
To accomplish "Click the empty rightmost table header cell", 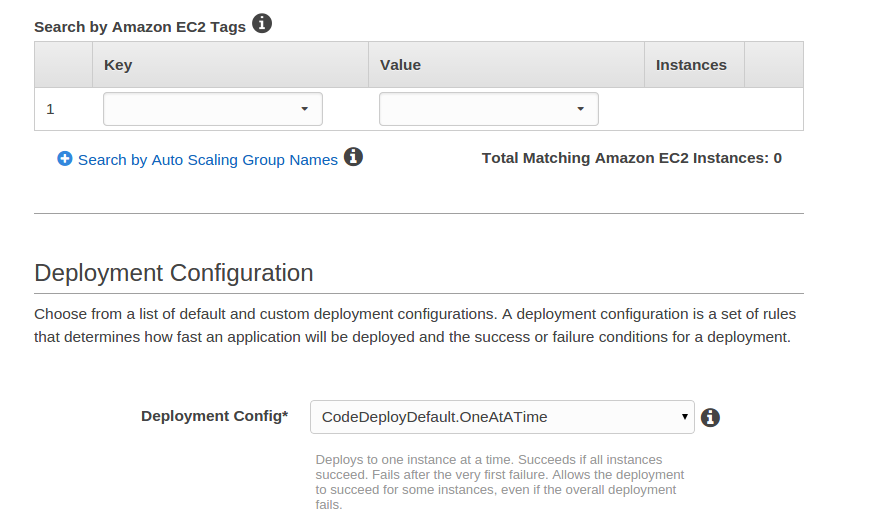I will coord(773,65).
